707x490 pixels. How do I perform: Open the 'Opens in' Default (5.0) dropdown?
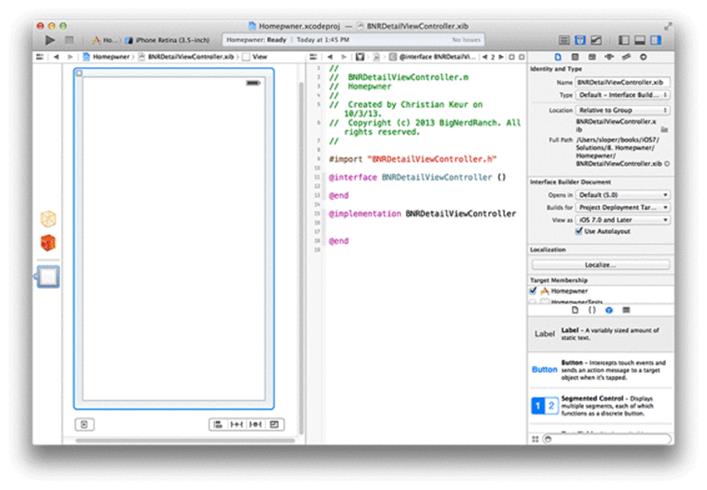click(x=622, y=195)
